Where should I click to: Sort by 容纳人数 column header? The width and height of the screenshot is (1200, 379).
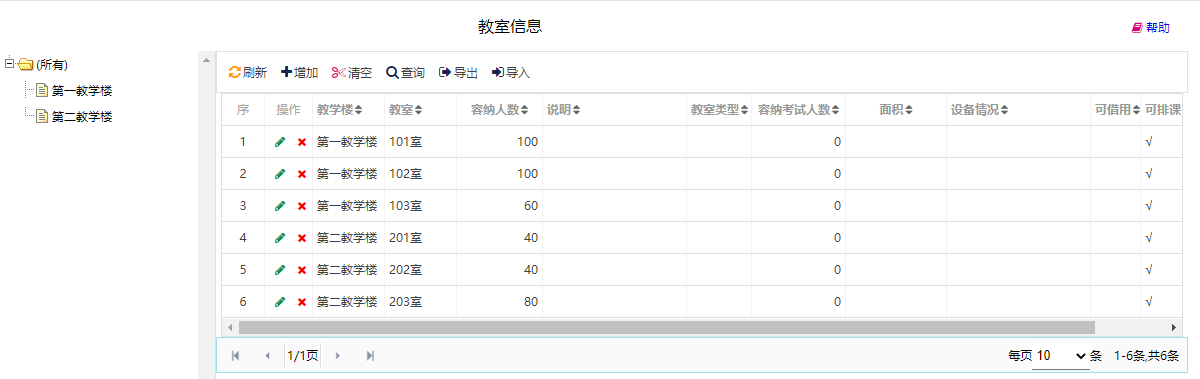click(x=500, y=110)
